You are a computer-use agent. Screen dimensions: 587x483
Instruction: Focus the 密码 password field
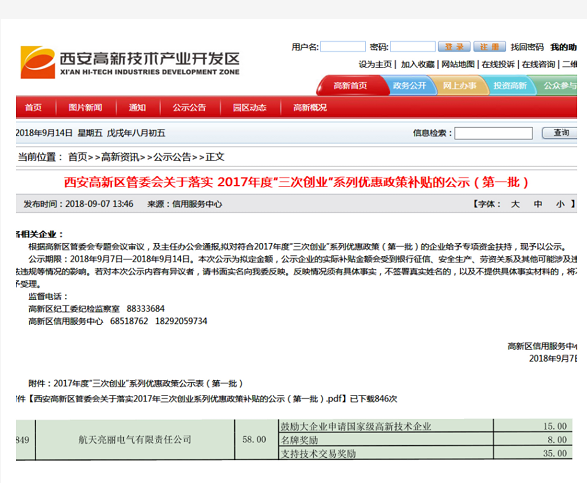(x=413, y=47)
